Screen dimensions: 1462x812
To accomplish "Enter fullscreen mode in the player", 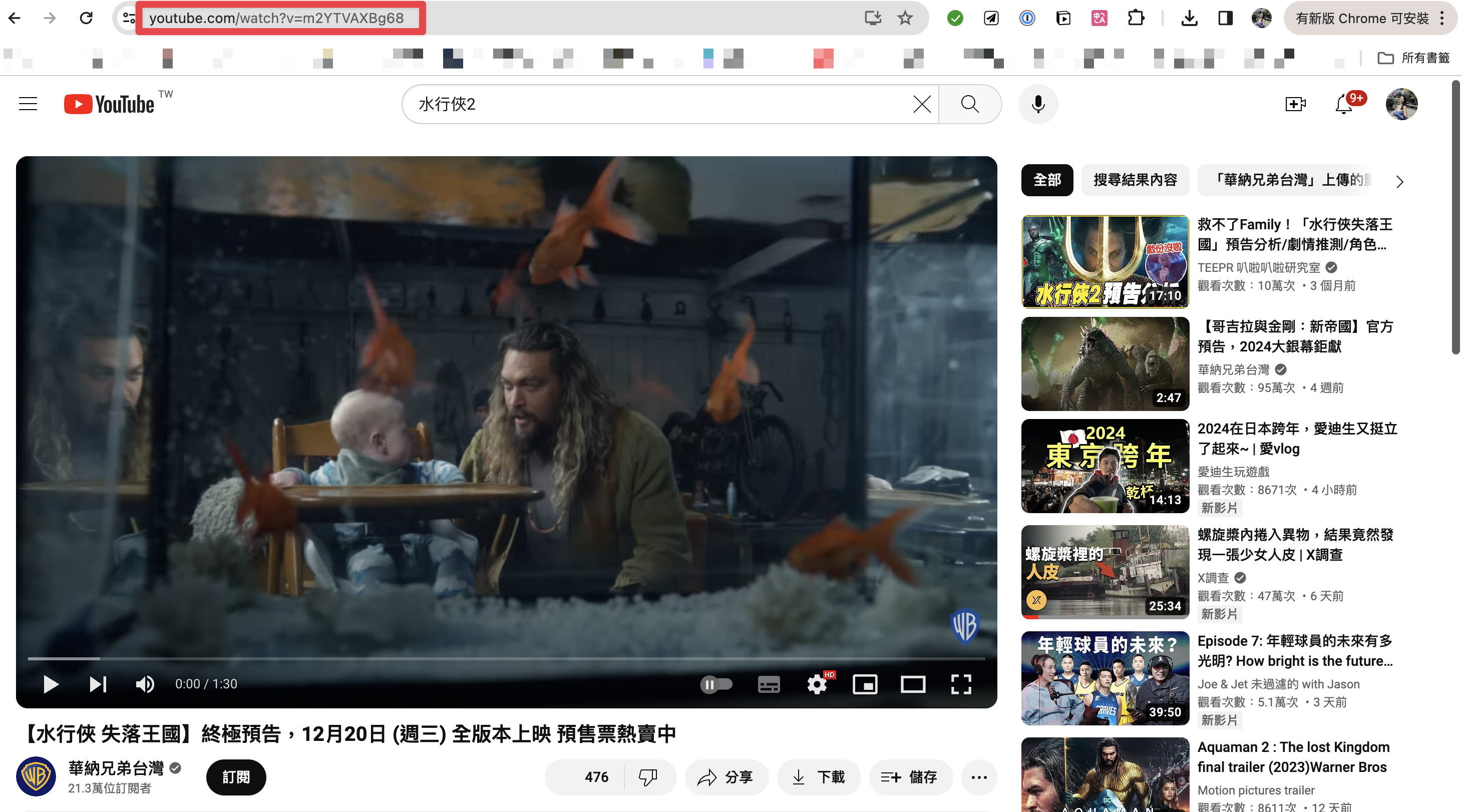I will pyautogui.click(x=961, y=684).
